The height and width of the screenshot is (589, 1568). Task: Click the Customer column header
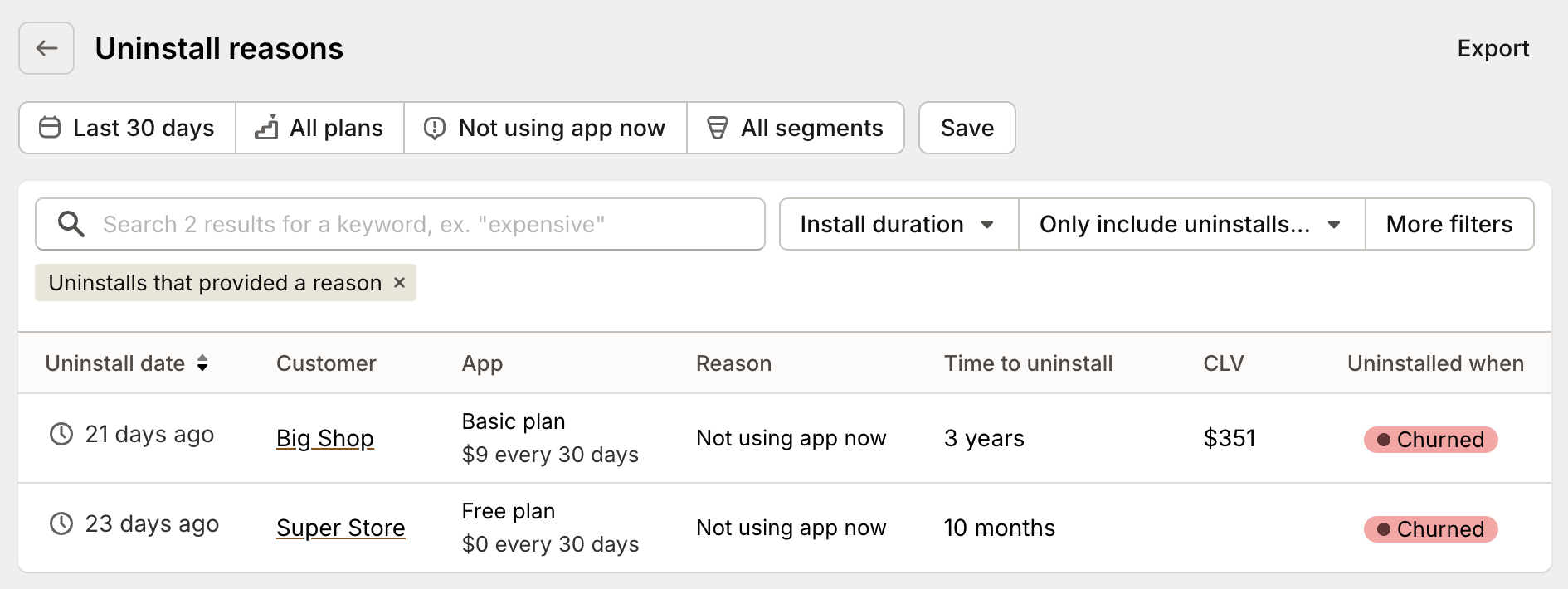pos(326,363)
